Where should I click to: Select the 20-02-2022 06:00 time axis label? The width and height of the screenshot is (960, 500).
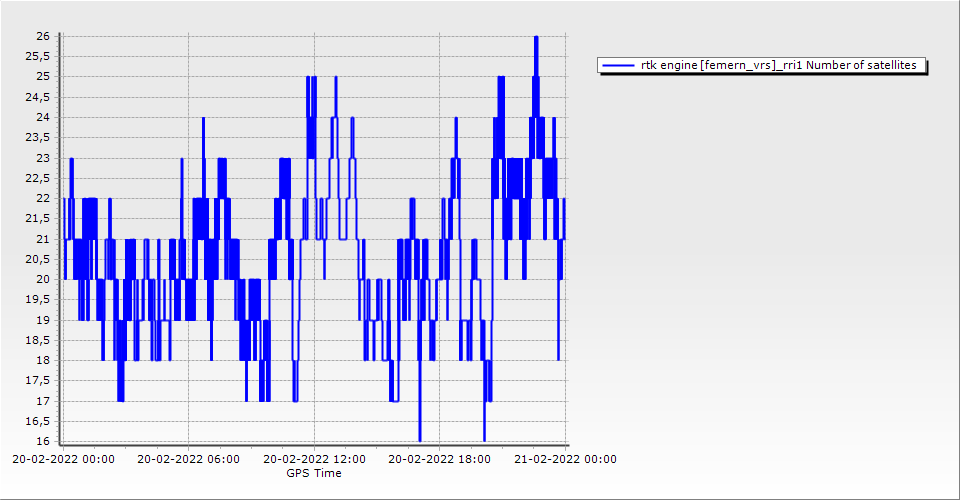point(188,460)
